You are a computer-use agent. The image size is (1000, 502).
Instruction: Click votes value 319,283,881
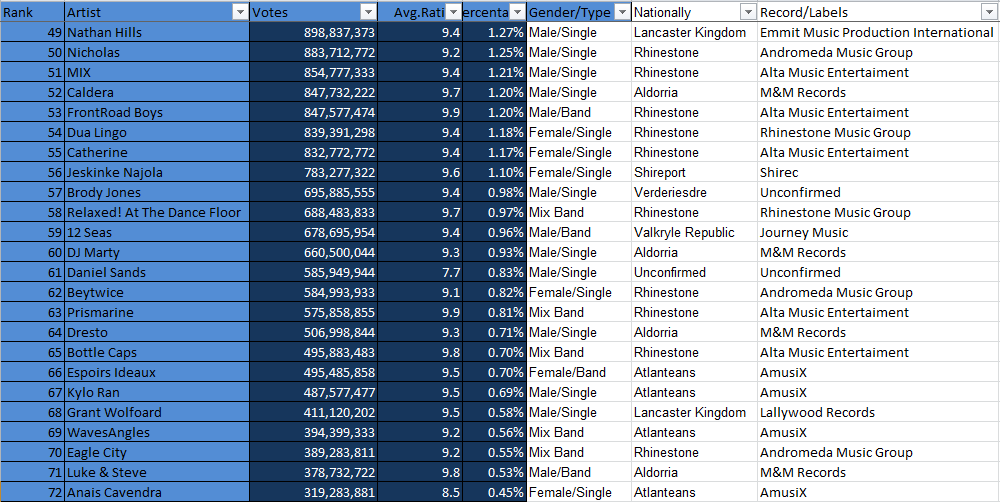point(314,493)
